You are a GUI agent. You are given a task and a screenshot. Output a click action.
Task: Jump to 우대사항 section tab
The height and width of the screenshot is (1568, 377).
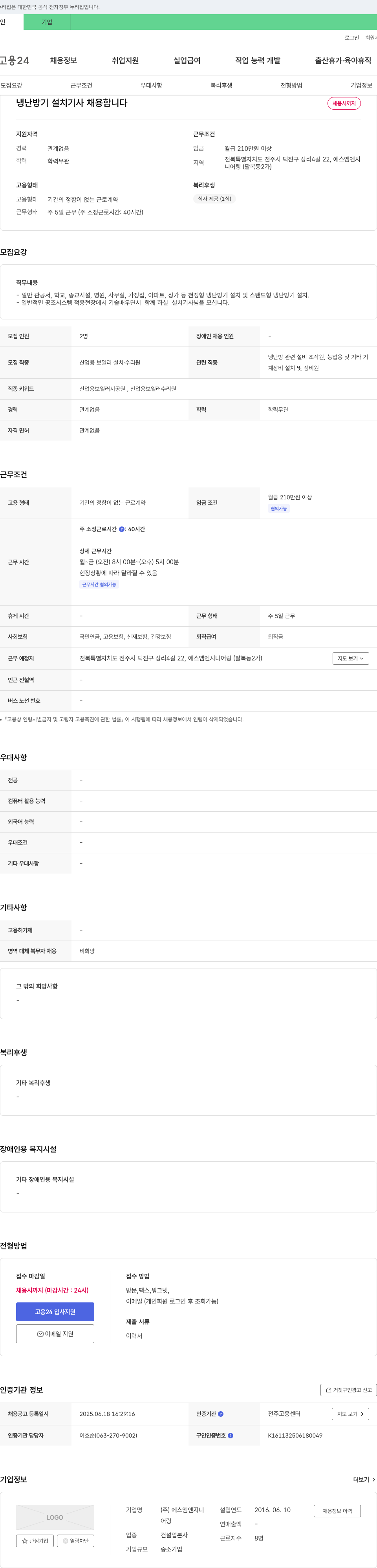click(x=152, y=85)
